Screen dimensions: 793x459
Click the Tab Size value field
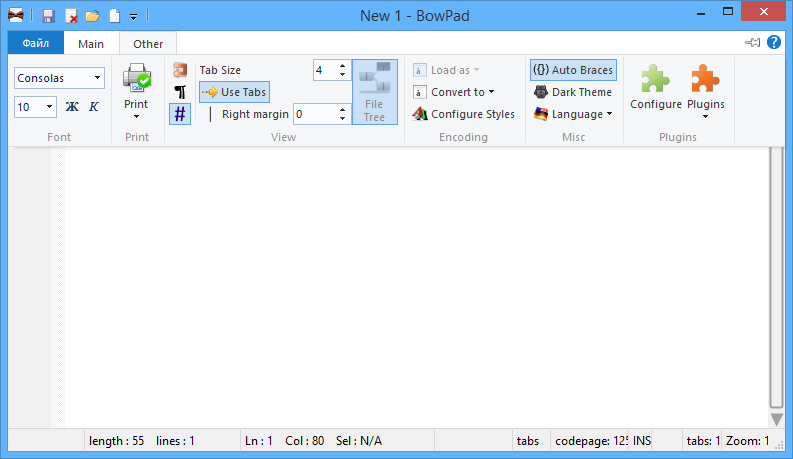click(325, 70)
